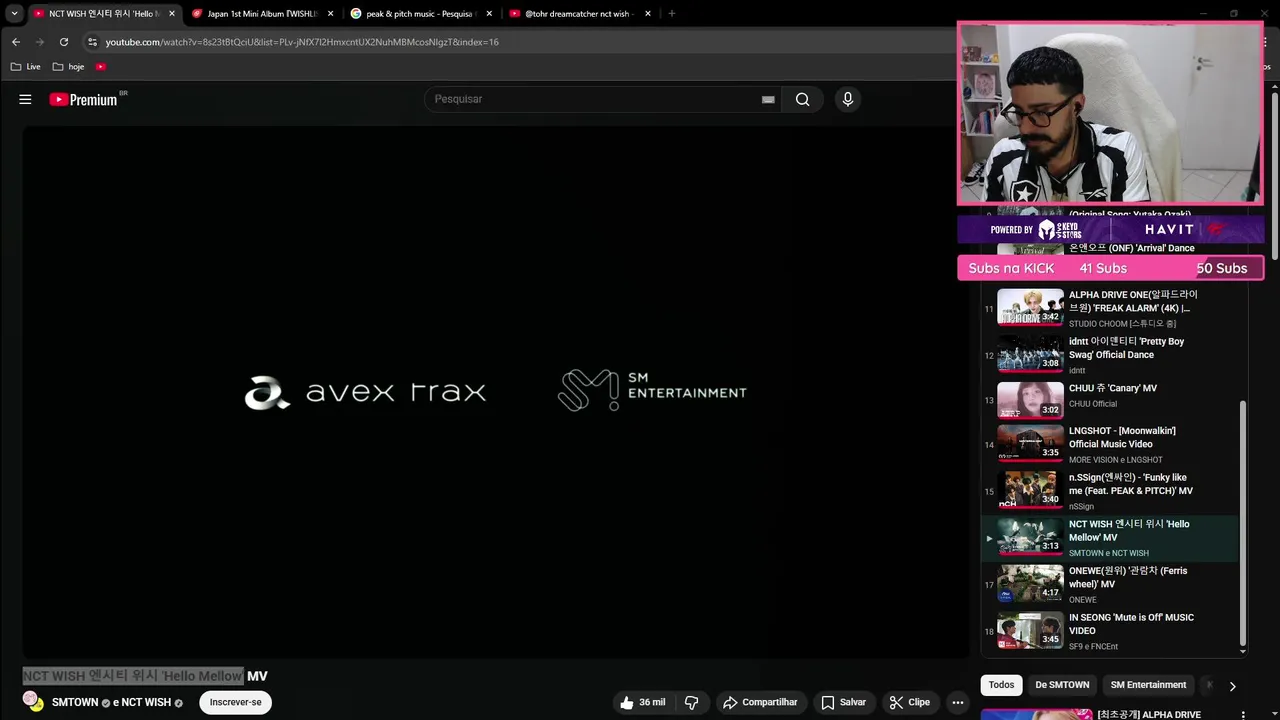Open the on-screen keyboard icon in search box
This screenshot has width=1280, height=720.
click(x=768, y=99)
